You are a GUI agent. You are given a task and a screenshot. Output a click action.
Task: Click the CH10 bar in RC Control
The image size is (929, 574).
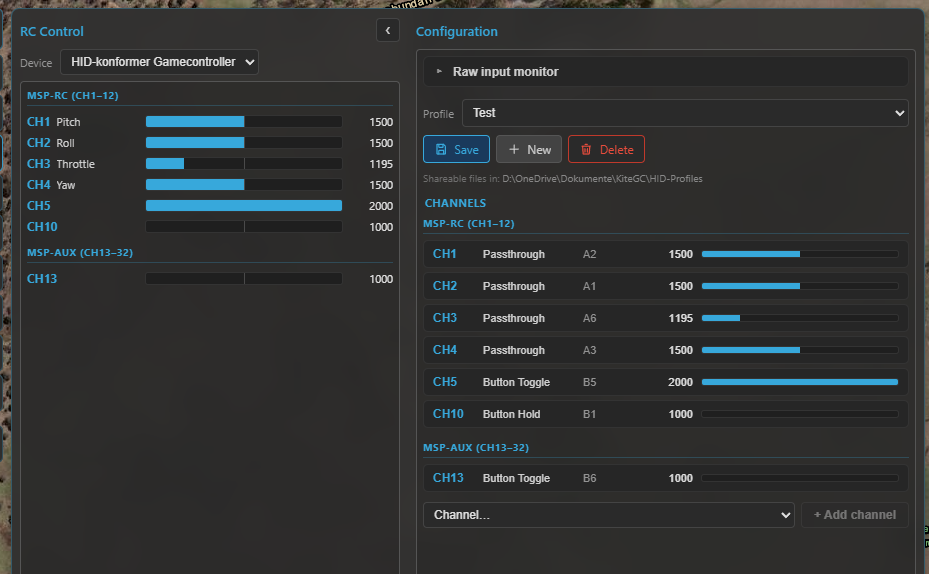tap(244, 227)
